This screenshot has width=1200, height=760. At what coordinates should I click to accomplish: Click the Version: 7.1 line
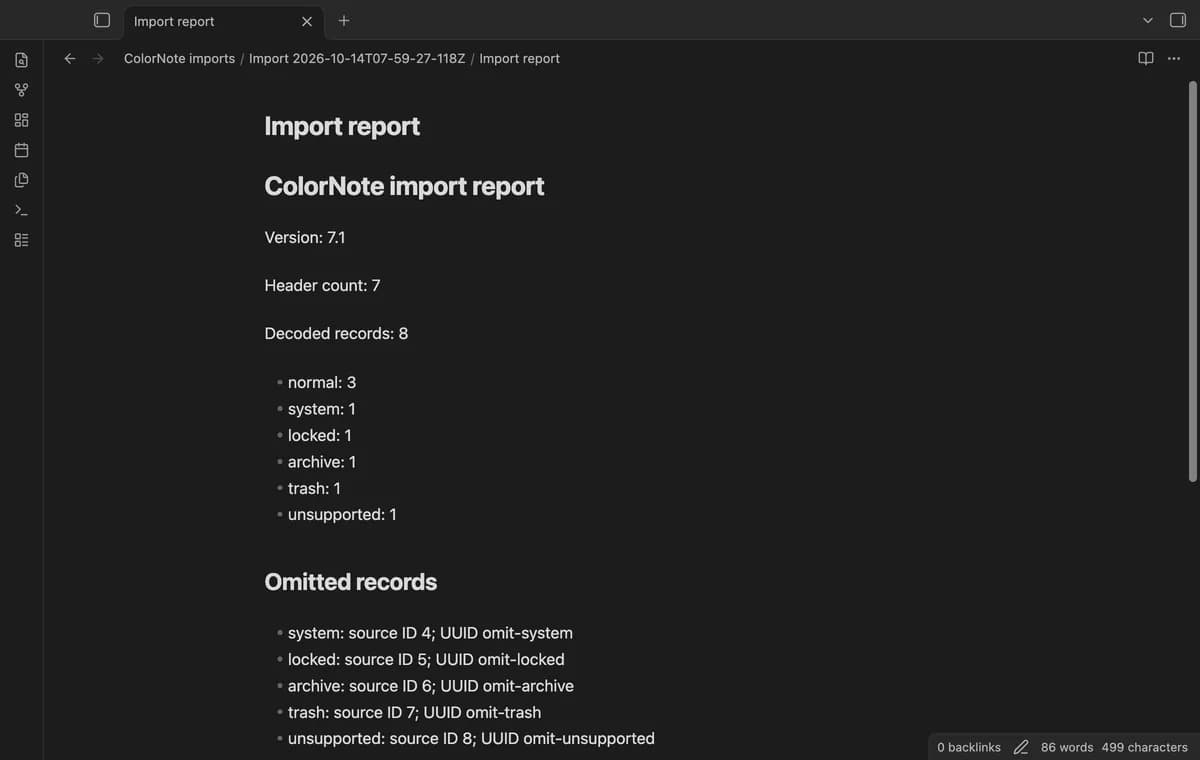[x=305, y=237]
